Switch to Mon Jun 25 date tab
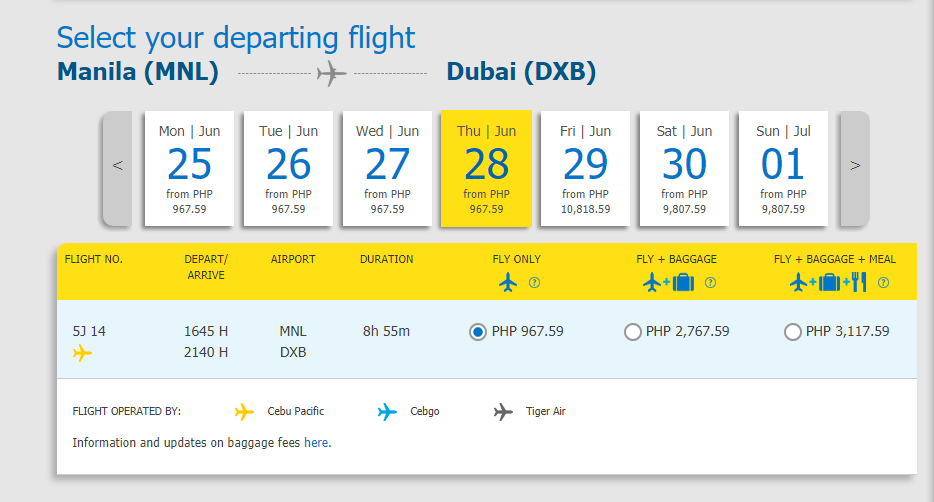The height and width of the screenshot is (502, 934). [189, 169]
